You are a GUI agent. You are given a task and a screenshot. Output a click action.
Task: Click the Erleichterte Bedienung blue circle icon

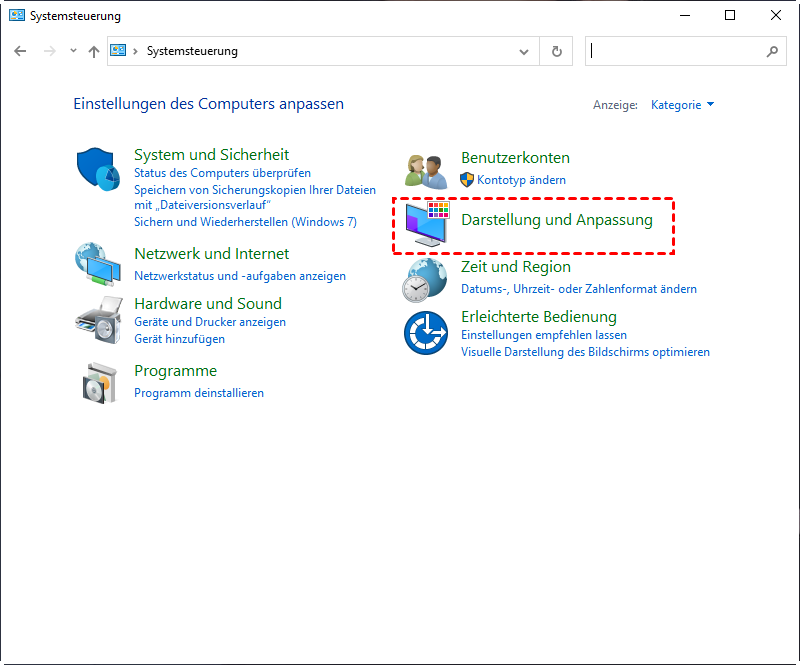(426, 333)
